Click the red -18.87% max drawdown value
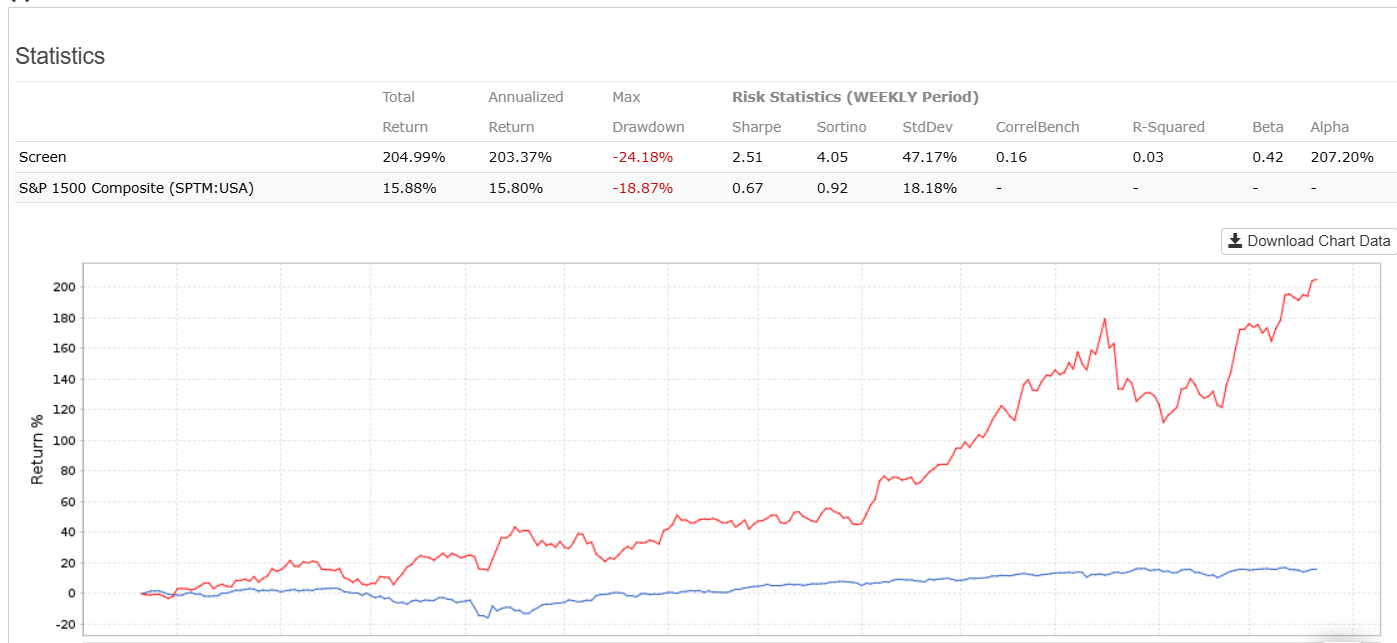The width and height of the screenshot is (1397, 643). pos(642,188)
